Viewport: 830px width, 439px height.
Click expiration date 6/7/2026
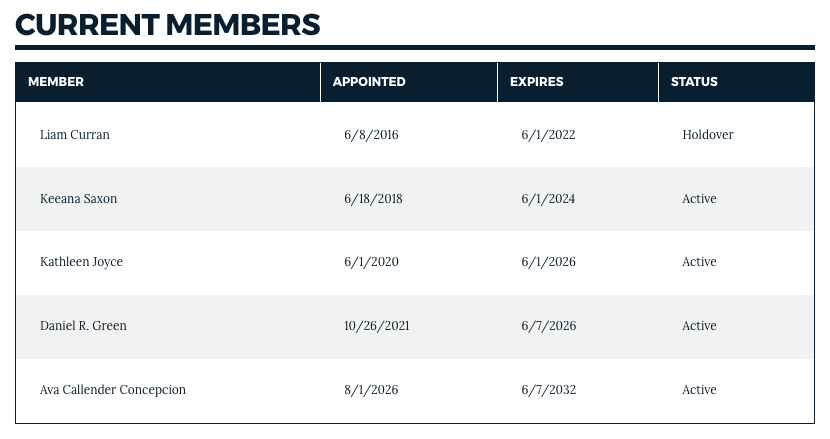[549, 326]
